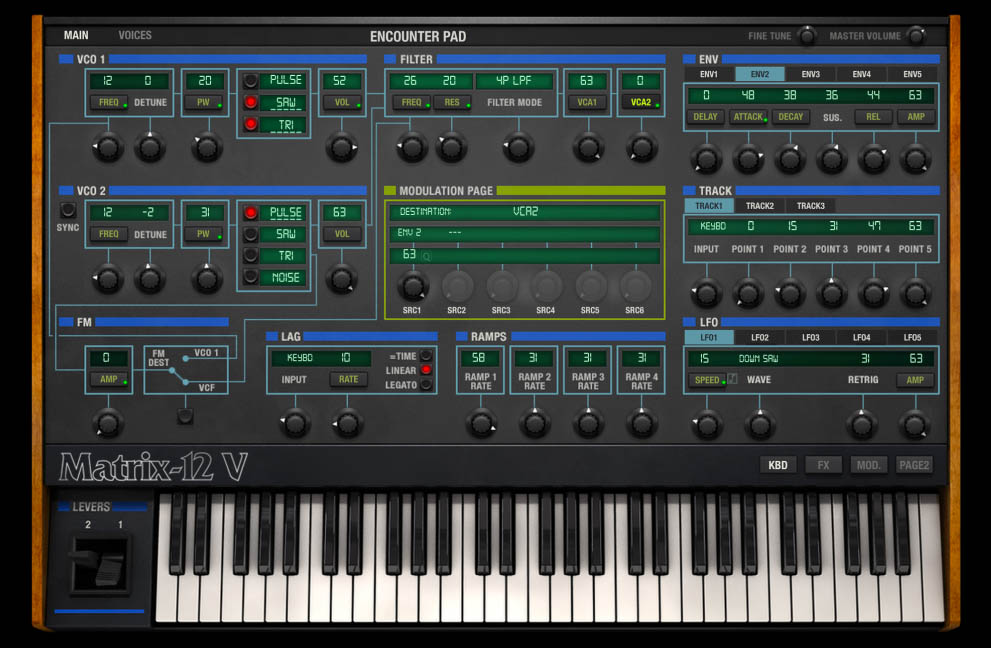This screenshot has height=648, width=991.
Task: Click the LFO retrig knob
Action: point(861,424)
